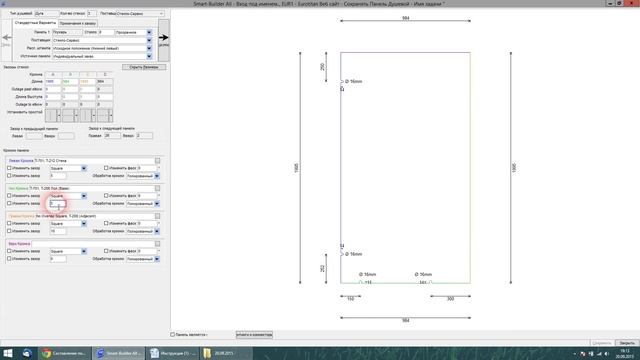Click the Скрыть Размеры button
The height and width of the screenshot is (360, 640).
coord(144,67)
